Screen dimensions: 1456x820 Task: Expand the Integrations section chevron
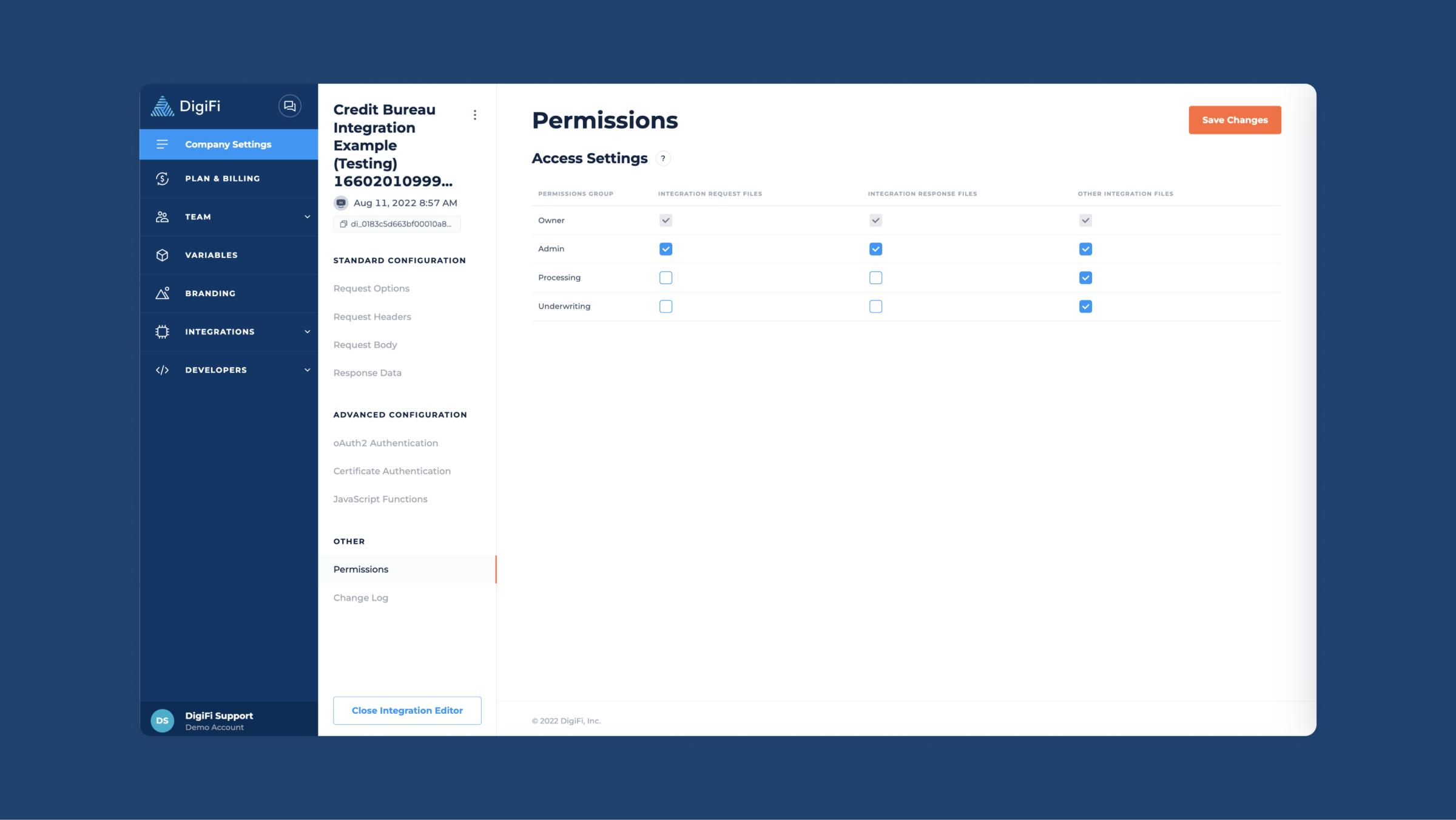click(307, 331)
